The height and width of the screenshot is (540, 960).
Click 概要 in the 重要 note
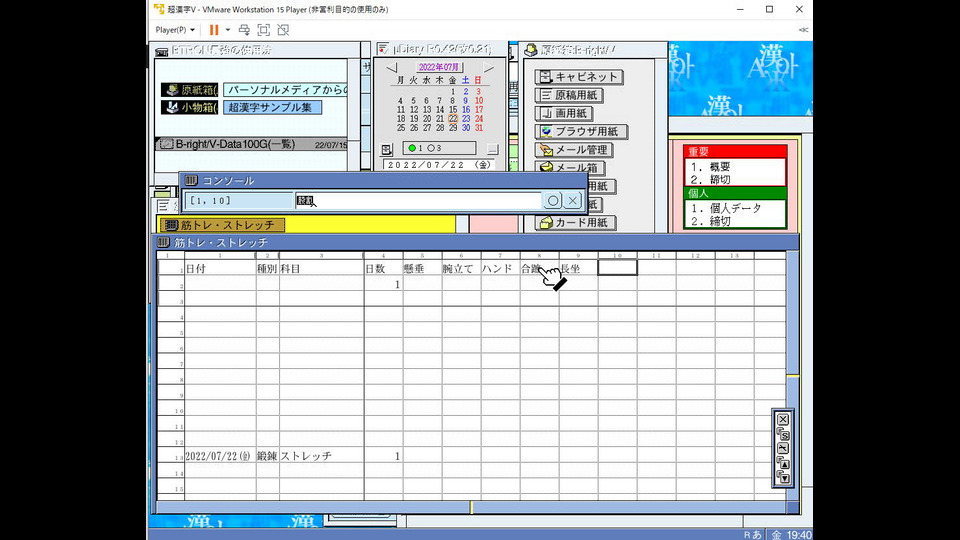720,167
